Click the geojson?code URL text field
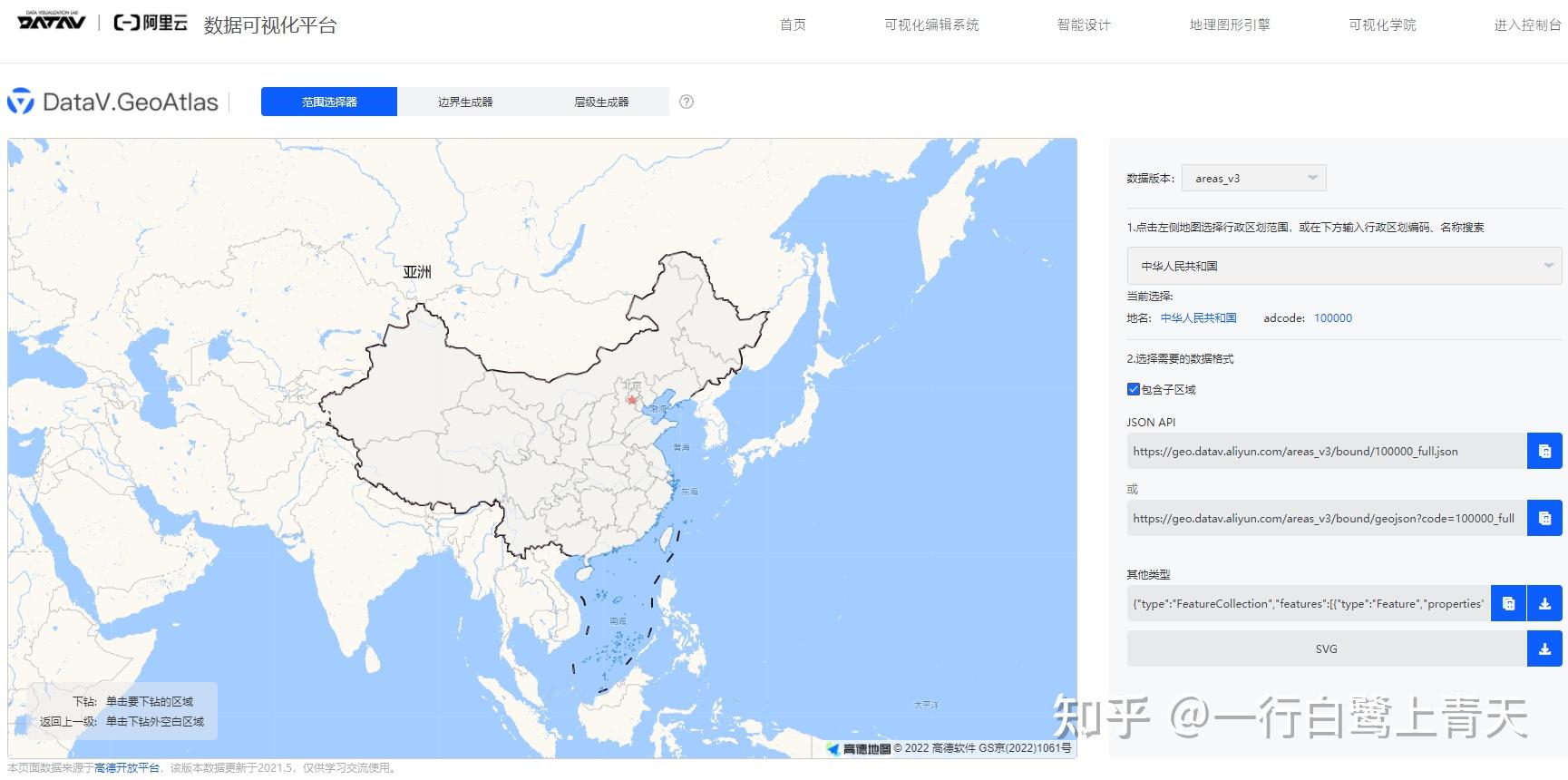The height and width of the screenshot is (780, 1568). (1327, 518)
